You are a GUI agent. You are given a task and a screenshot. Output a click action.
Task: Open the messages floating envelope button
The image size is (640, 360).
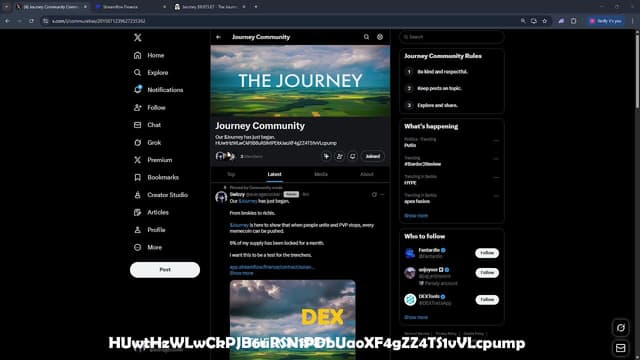tap(621, 348)
